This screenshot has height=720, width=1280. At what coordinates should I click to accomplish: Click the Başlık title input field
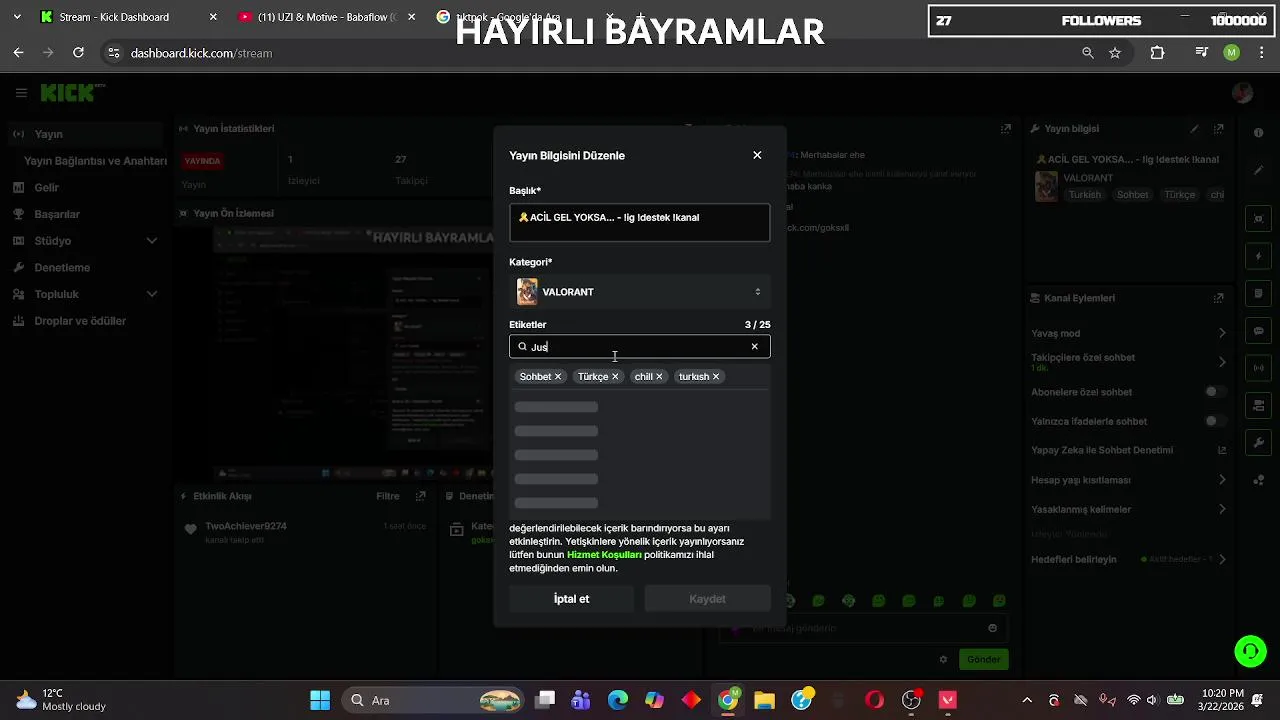639,223
